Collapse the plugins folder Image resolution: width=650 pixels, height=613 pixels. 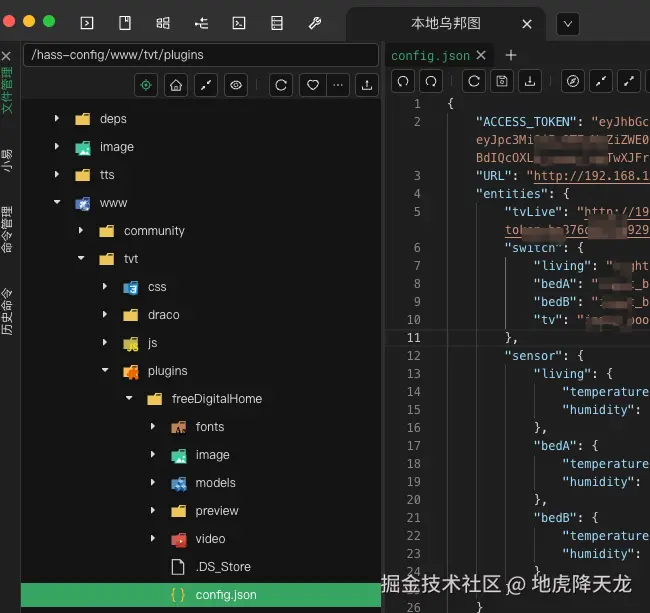point(105,370)
